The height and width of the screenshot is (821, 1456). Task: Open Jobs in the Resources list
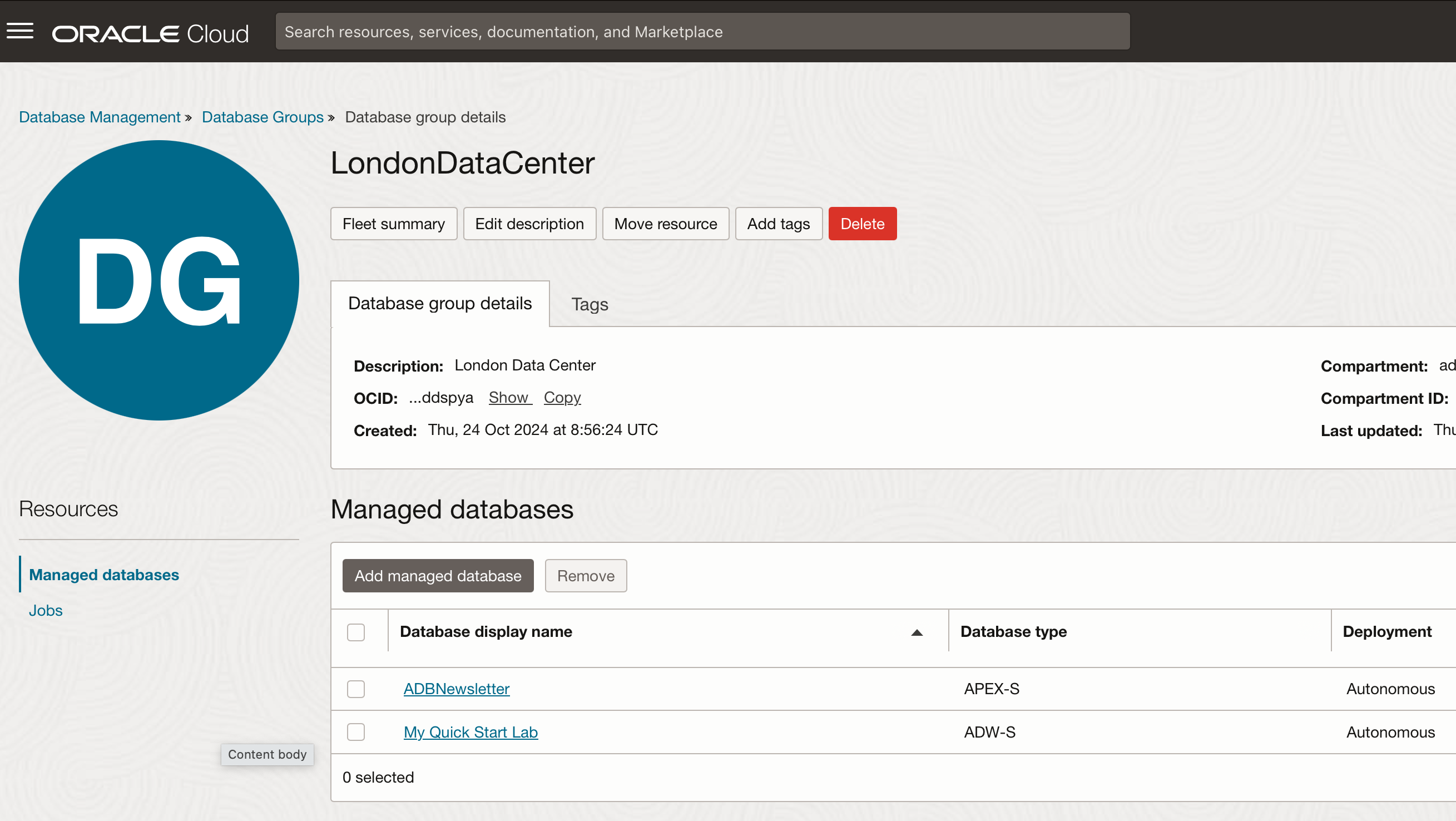(45, 611)
